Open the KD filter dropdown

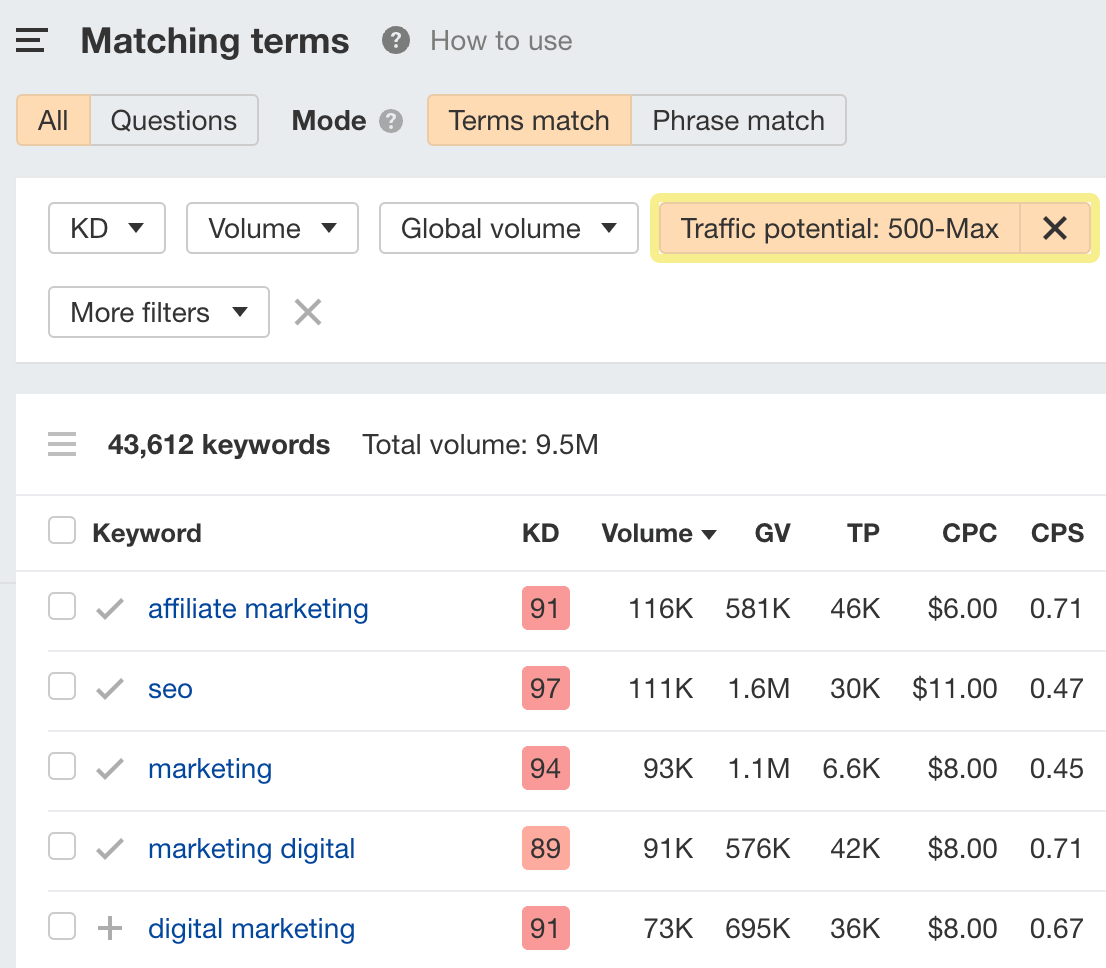[106, 228]
